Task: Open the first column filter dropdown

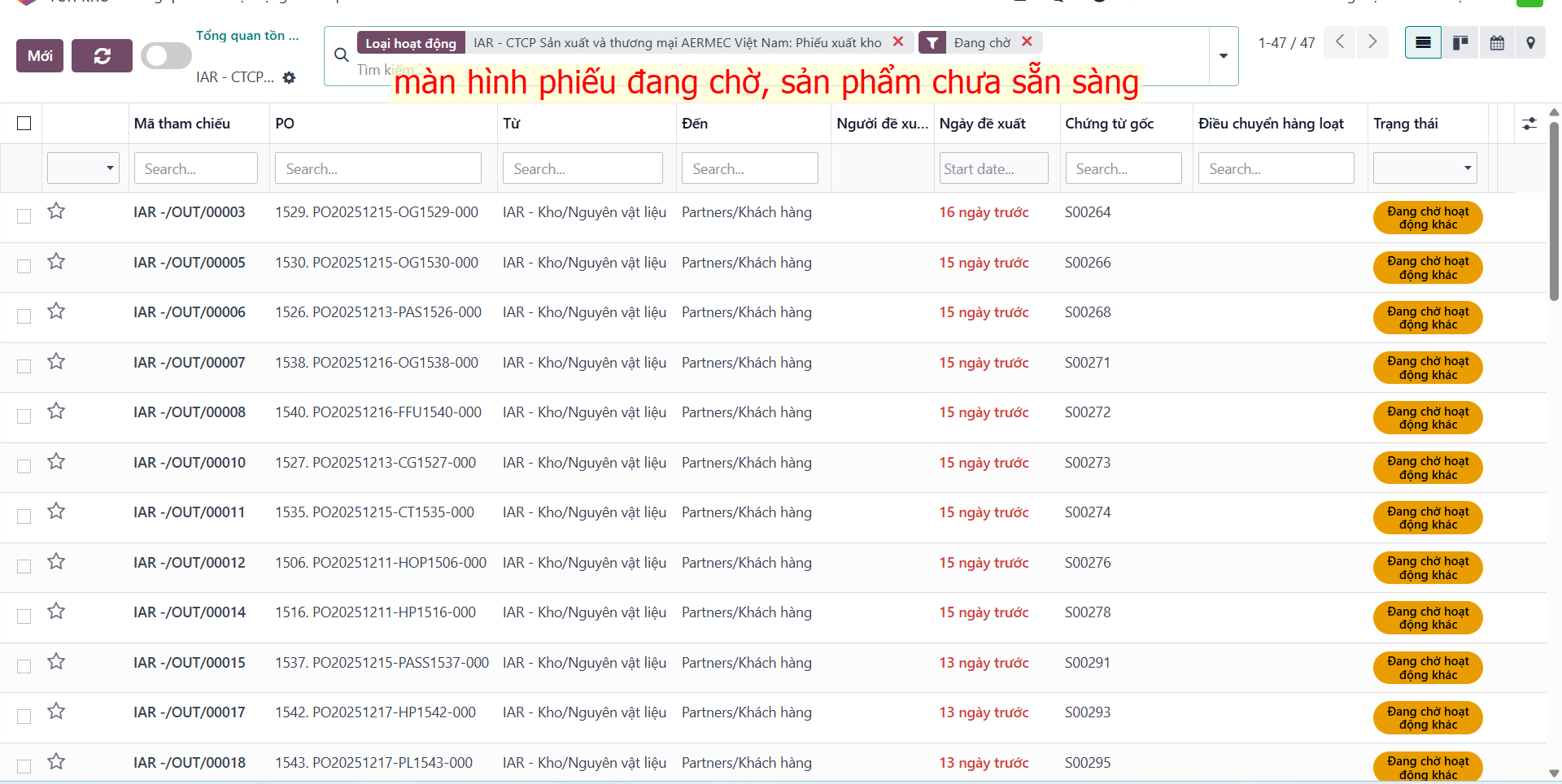Action: (x=83, y=168)
